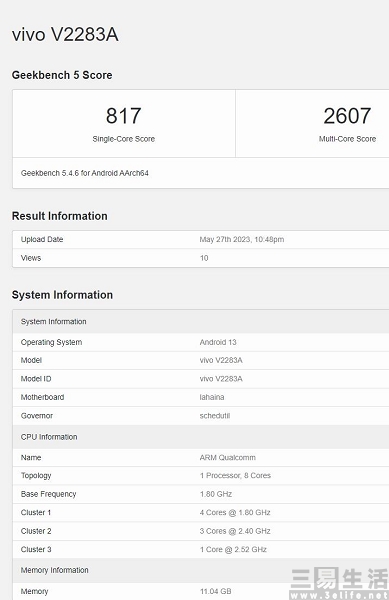
Task: Click the System Information table header row
Action: tap(201, 321)
